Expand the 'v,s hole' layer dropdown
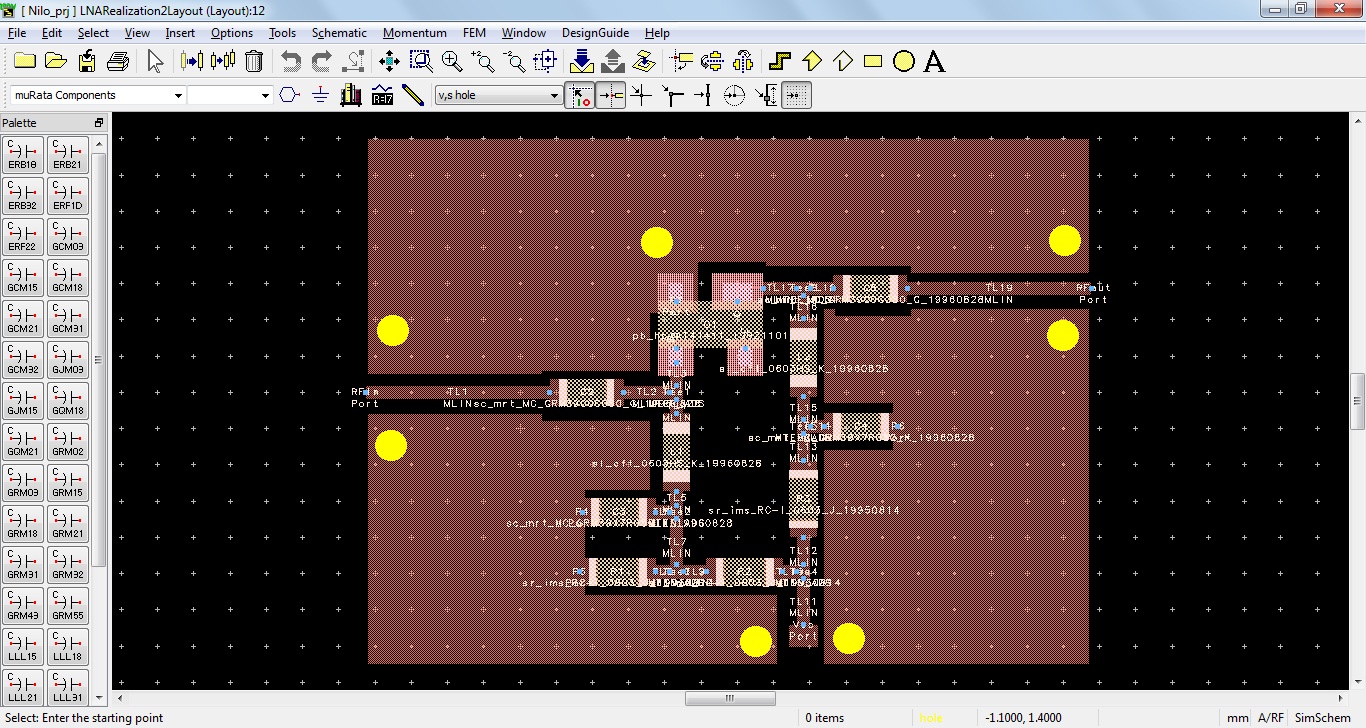 pyautogui.click(x=555, y=95)
